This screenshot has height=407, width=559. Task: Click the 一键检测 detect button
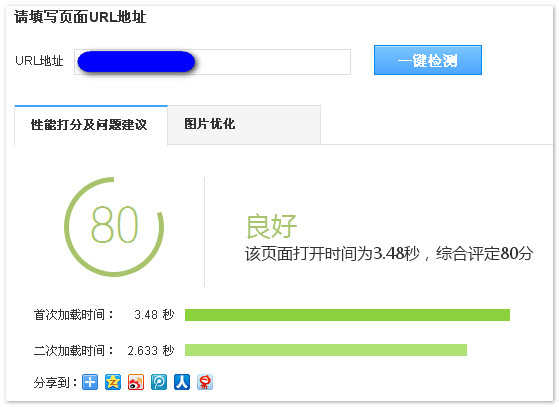tap(428, 60)
